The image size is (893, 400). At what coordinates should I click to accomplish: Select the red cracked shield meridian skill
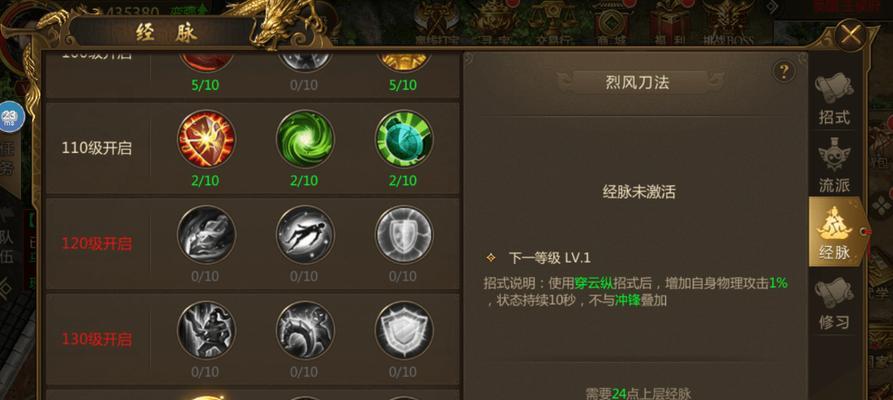(x=206, y=139)
